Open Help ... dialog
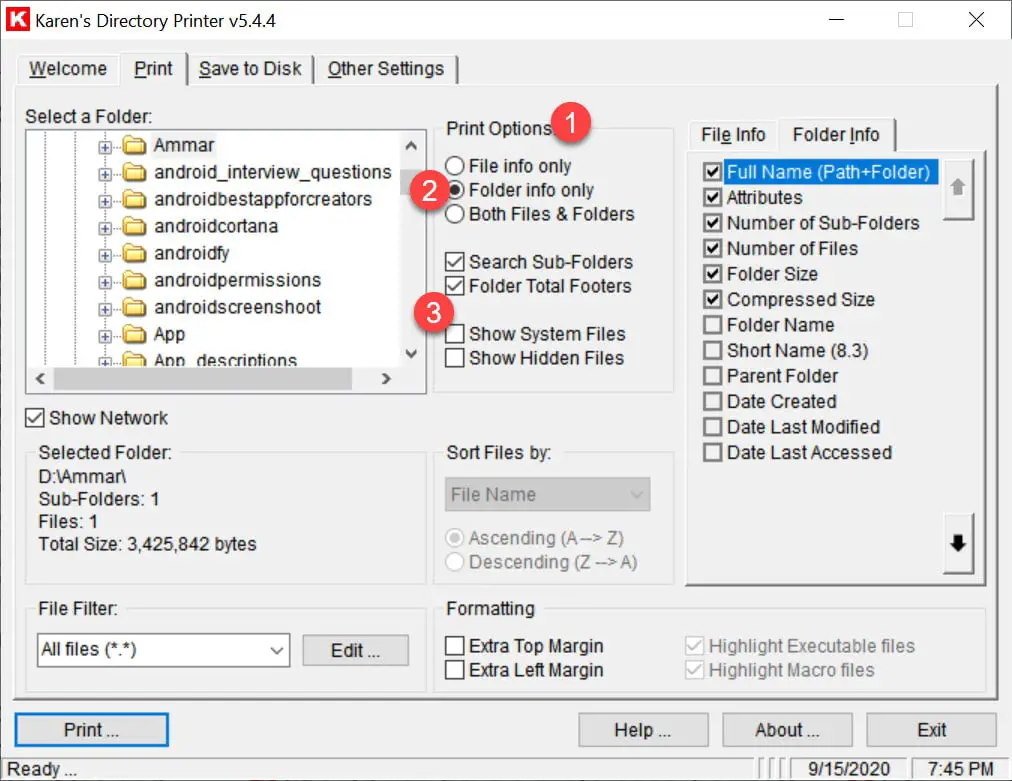 (x=643, y=730)
